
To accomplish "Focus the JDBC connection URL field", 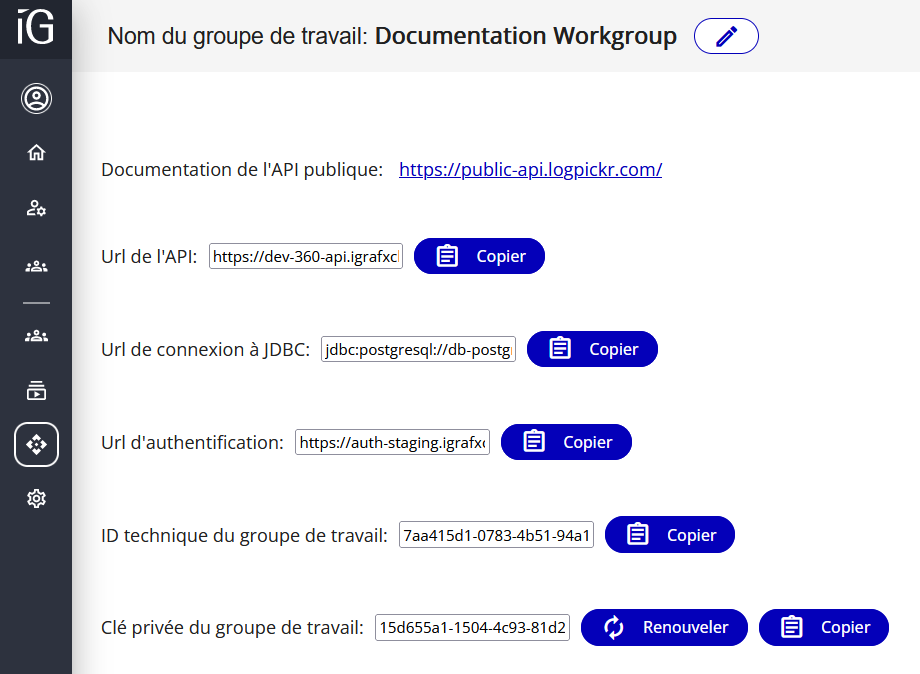I will pos(418,350).
